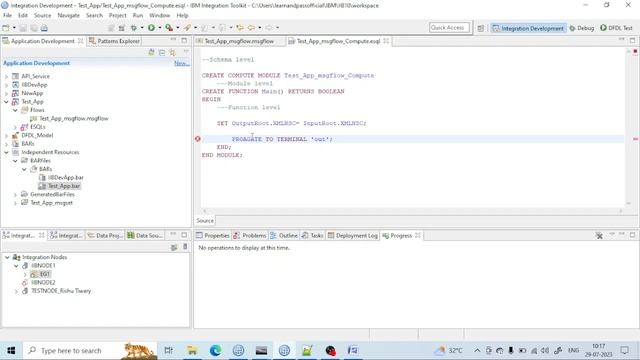
Task: Select the Integration Development perspective button
Action: 528,28
